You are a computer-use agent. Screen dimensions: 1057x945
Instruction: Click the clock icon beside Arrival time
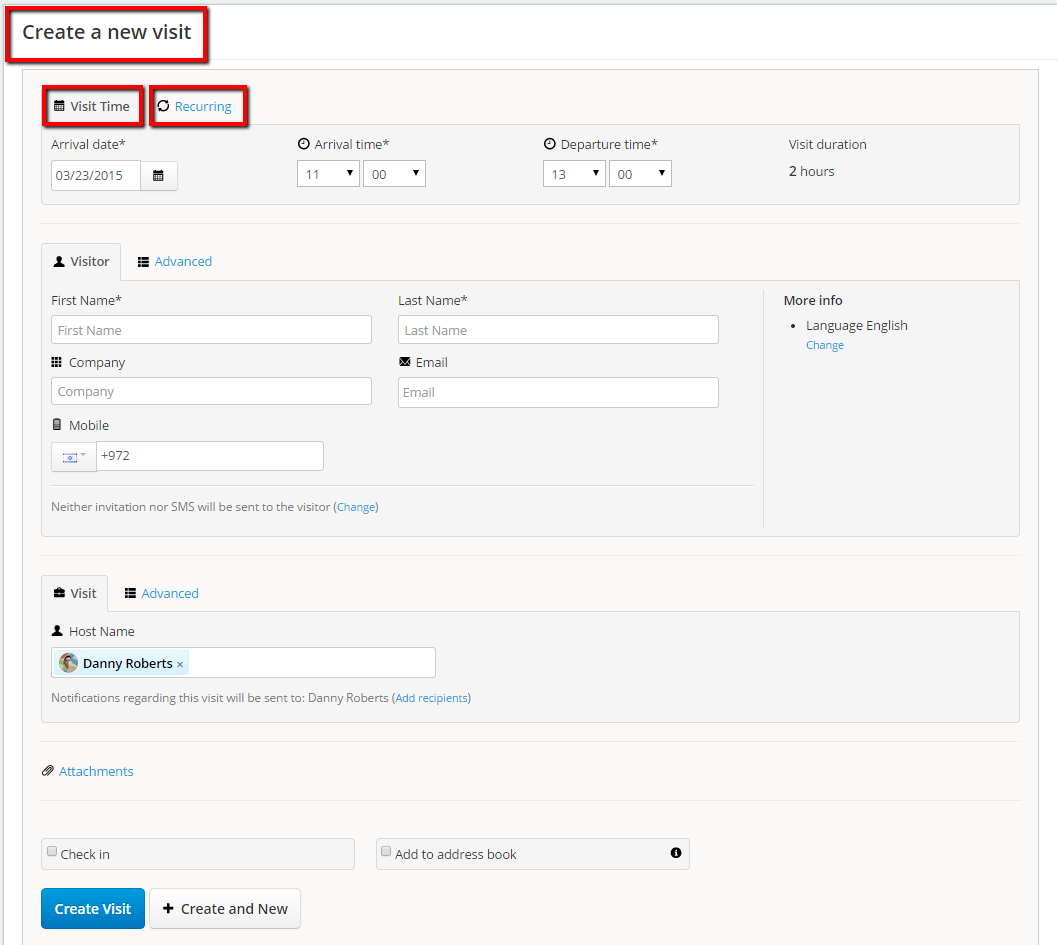pos(304,144)
